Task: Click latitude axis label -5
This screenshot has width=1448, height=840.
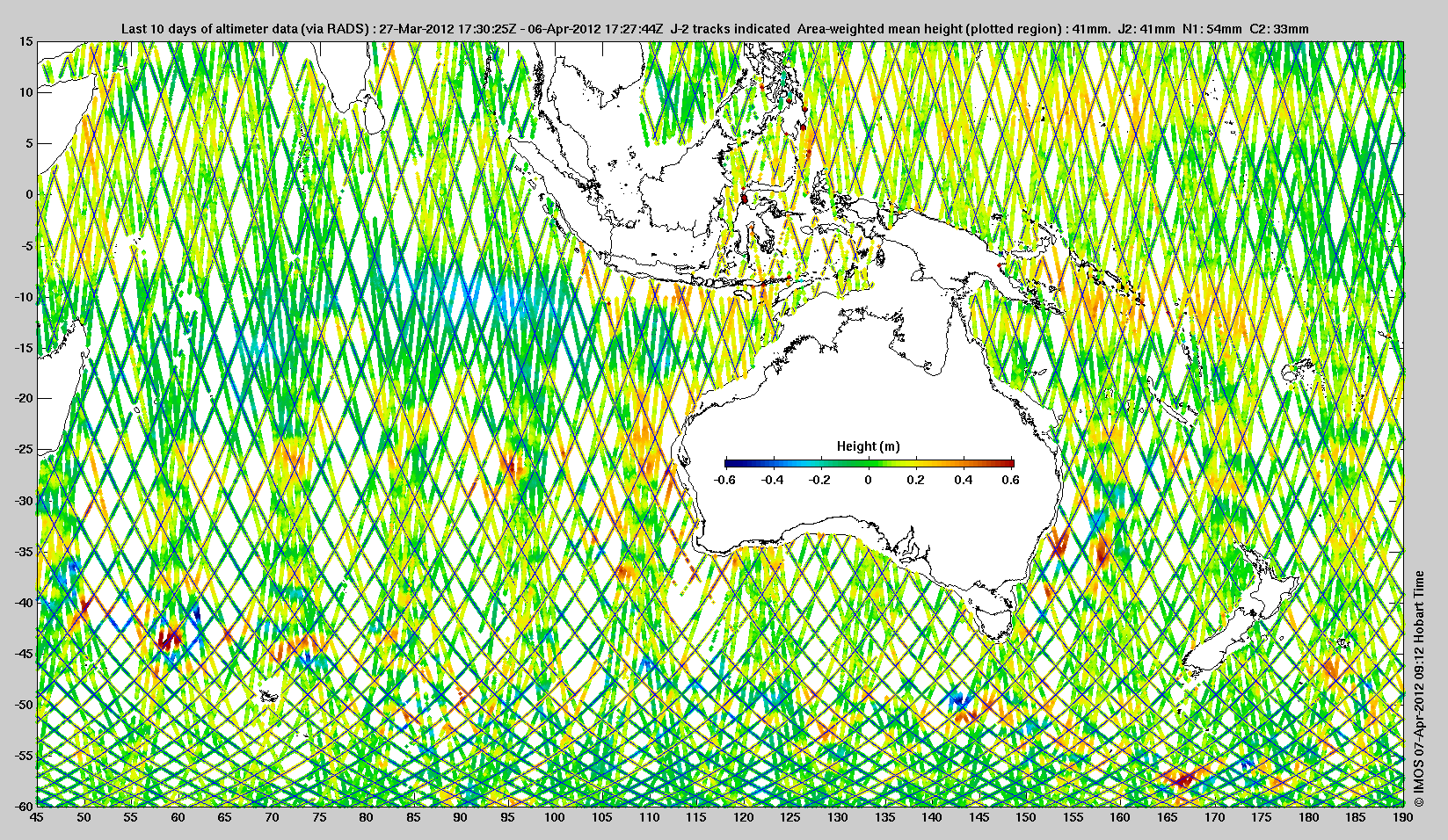Action: click(28, 246)
